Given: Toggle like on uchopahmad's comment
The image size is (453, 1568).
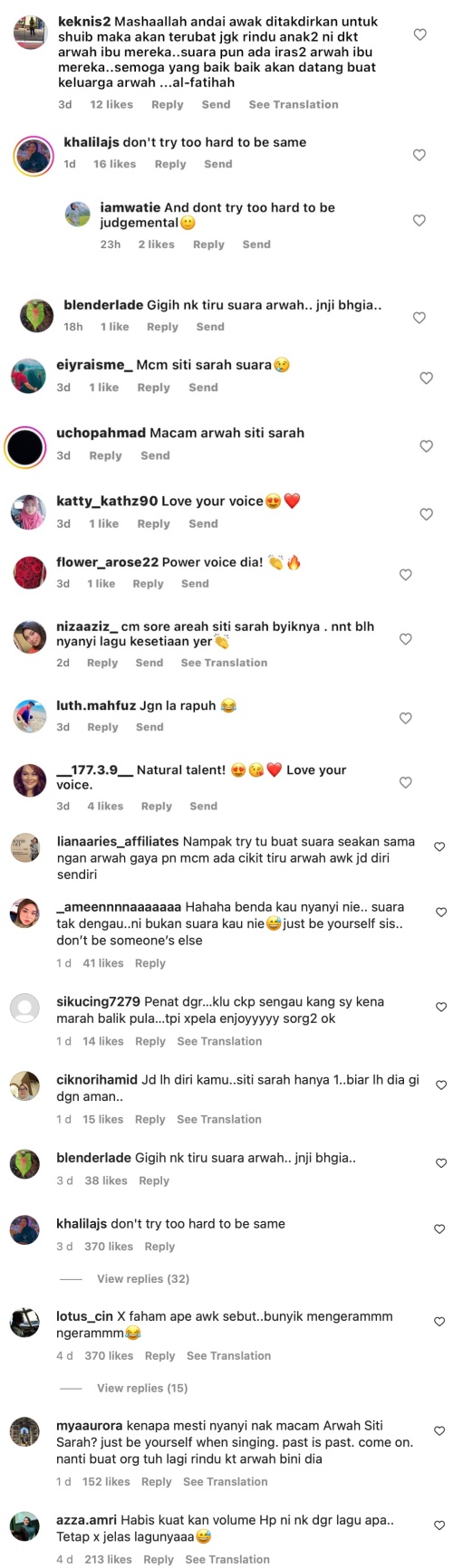Looking at the screenshot, I should (426, 445).
